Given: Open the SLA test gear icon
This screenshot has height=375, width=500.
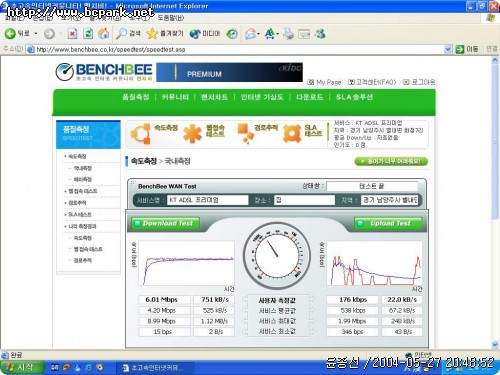Looking at the screenshot, I should click(x=292, y=133).
